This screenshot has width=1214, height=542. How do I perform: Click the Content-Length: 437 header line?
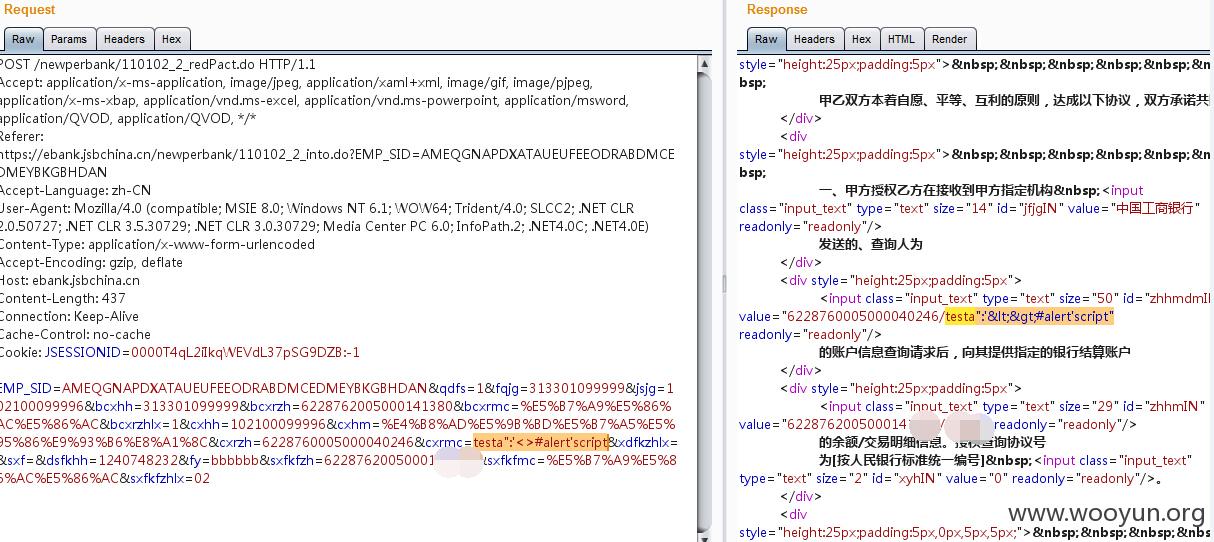(x=62, y=298)
